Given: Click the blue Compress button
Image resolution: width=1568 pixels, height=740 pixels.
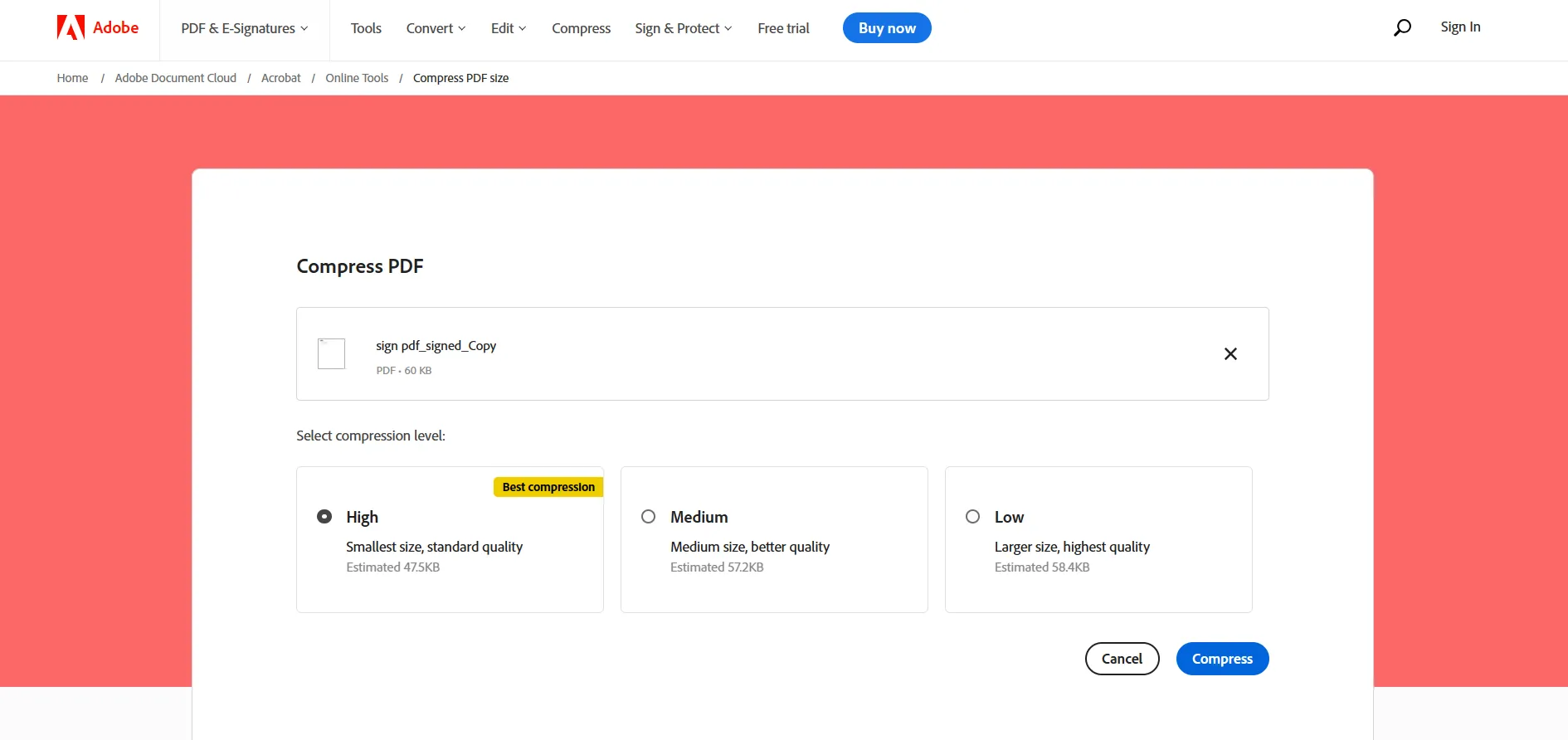Looking at the screenshot, I should point(1222,659).
